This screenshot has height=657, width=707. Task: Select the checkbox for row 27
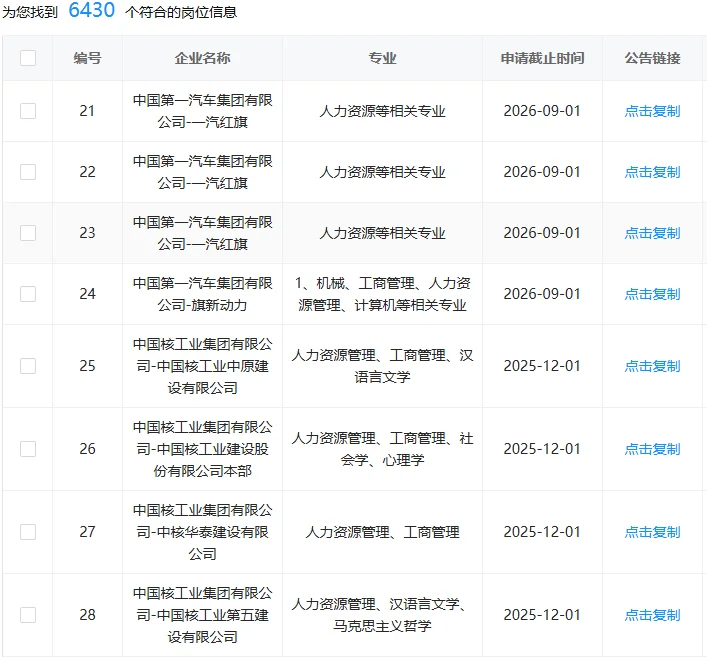click(x=28, y=532)
